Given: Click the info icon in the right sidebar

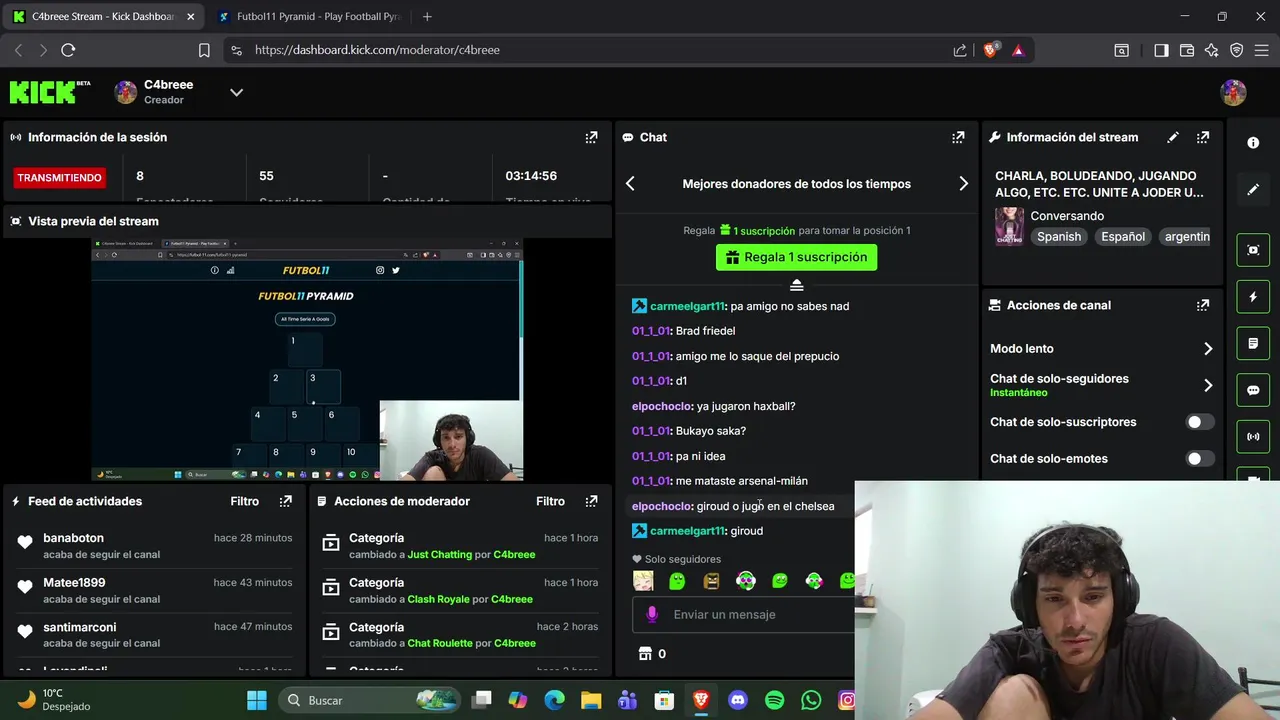Looking at the screenshot, I should 1253,143.
